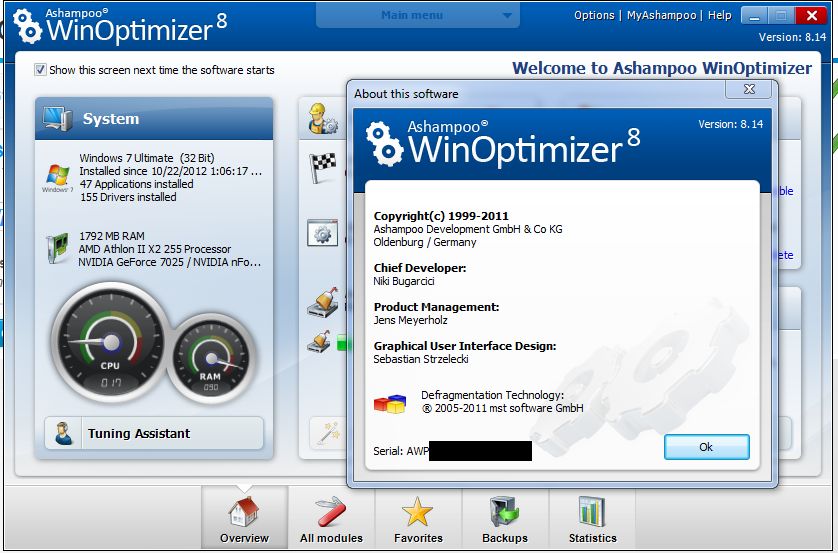Click the defragmentation colored cubes icon
Image resolution: width=838 pixels, height=553 pixels.
(390, 404)
